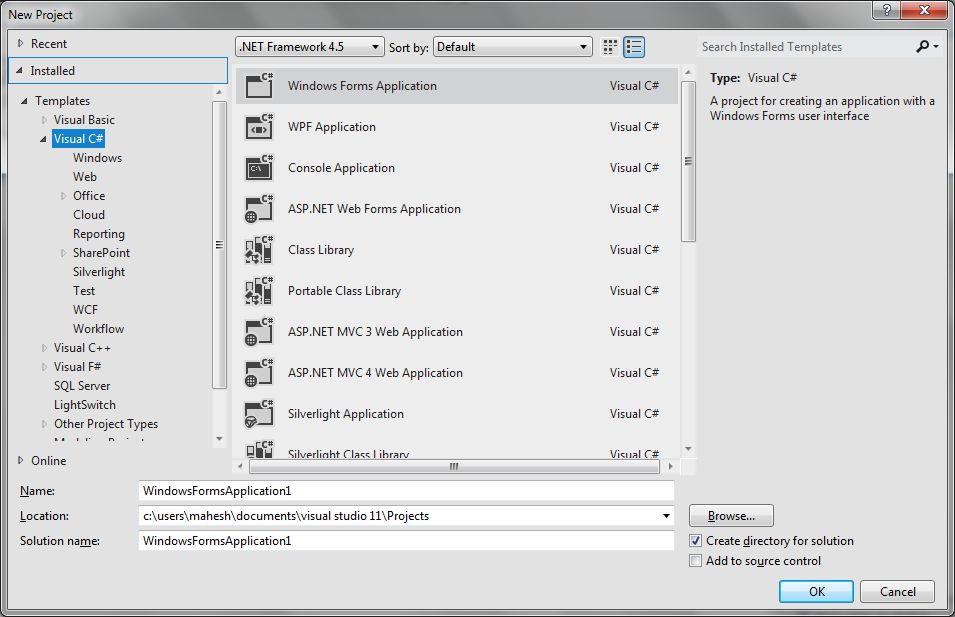
Task: Collapse the Visual C# node arrow
Action: coord(43,139)
